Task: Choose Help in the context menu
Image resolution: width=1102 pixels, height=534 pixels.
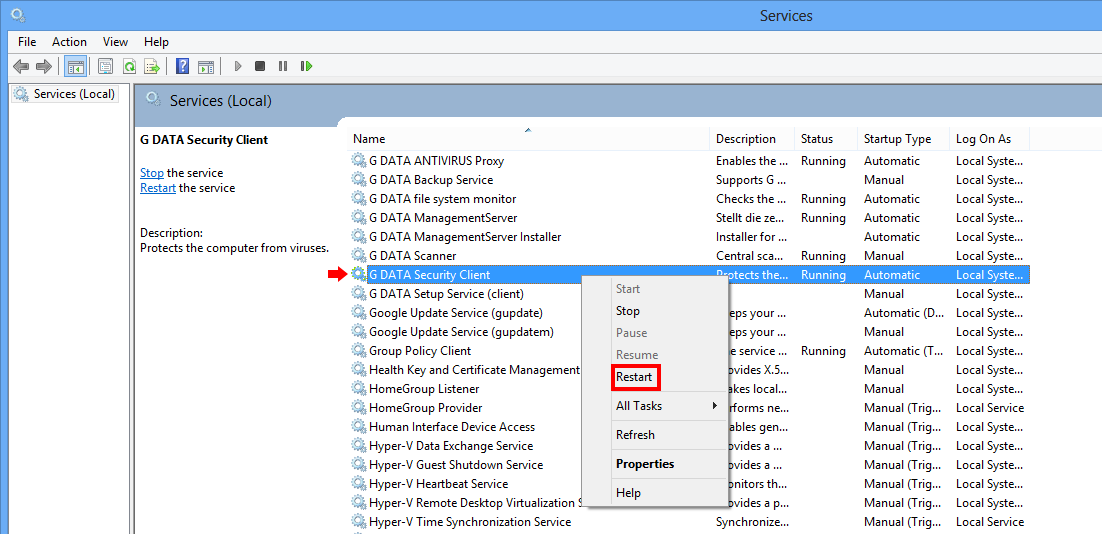Action: 655,493
